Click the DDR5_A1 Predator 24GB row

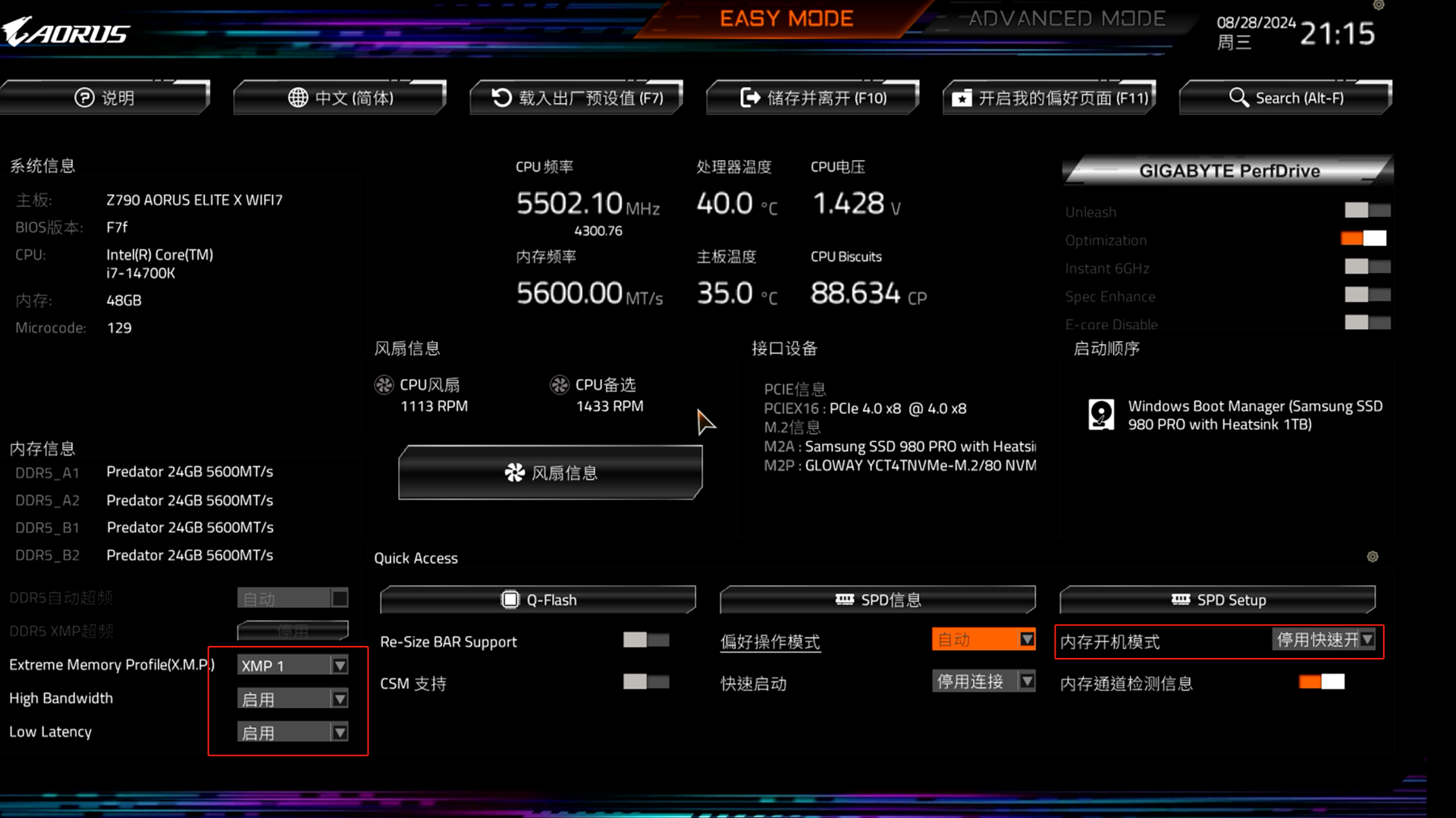point(144,472)
